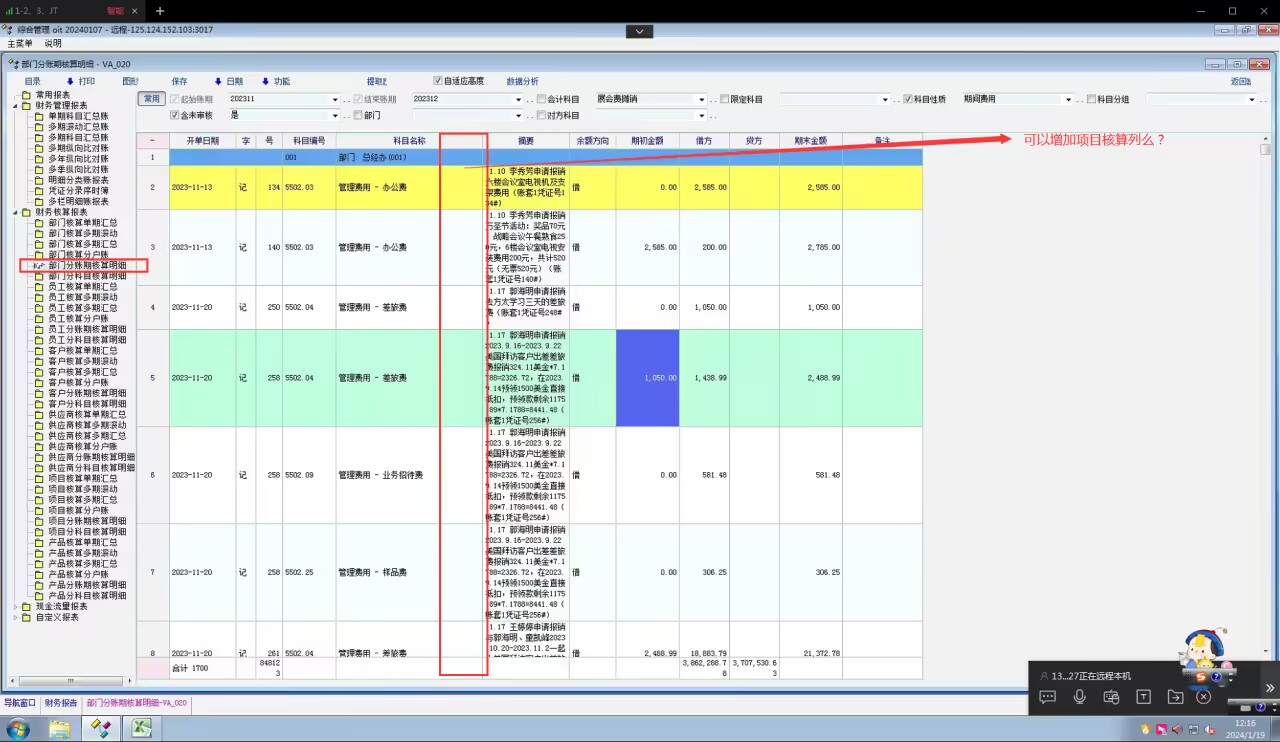The image size is (1280, 742).
Task: Open File Explorer from the taskbar
Action: 60,728
